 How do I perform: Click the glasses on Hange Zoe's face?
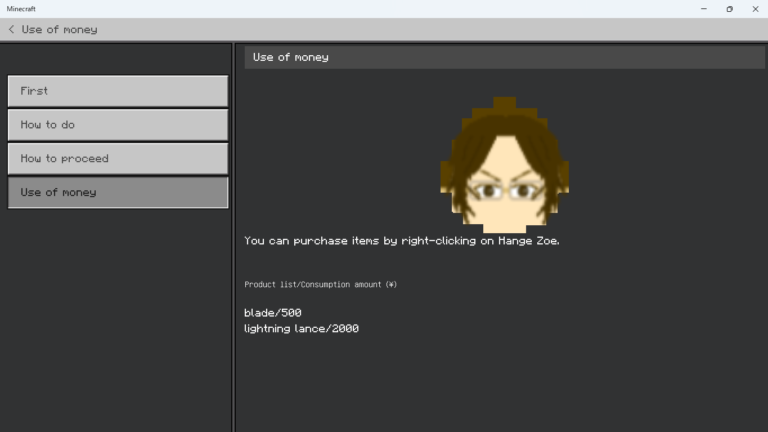point(504,188)
